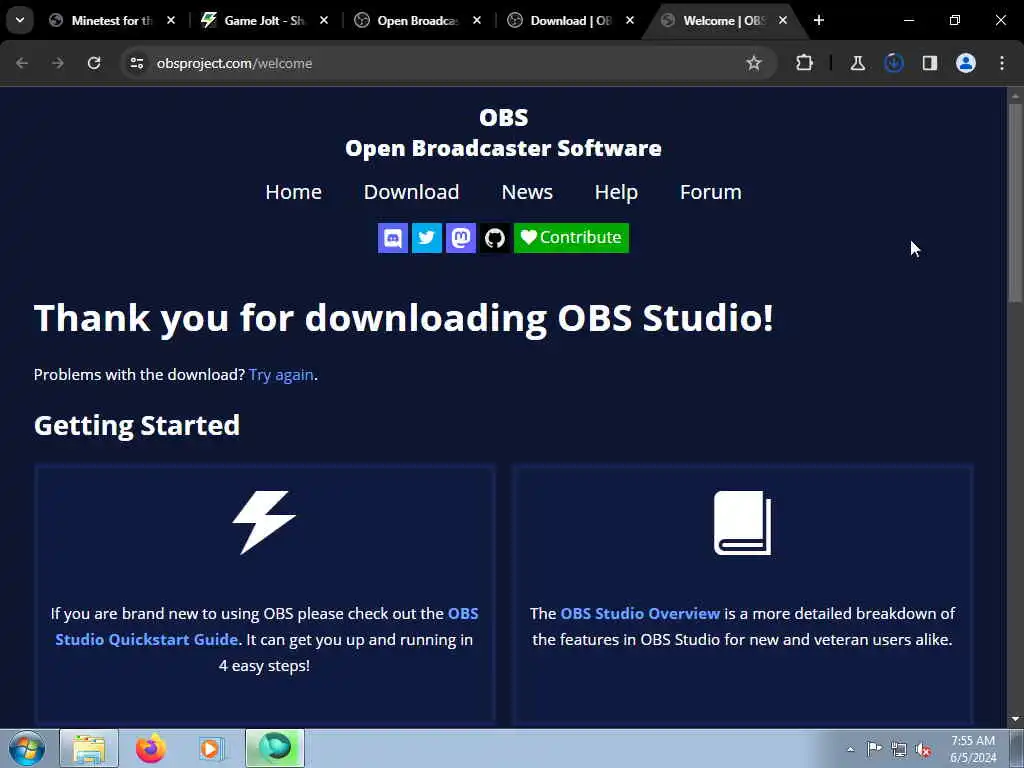Click the Try again download link
The width and height of the screenshot is (1024, 768).
click(x=281, y=375)
